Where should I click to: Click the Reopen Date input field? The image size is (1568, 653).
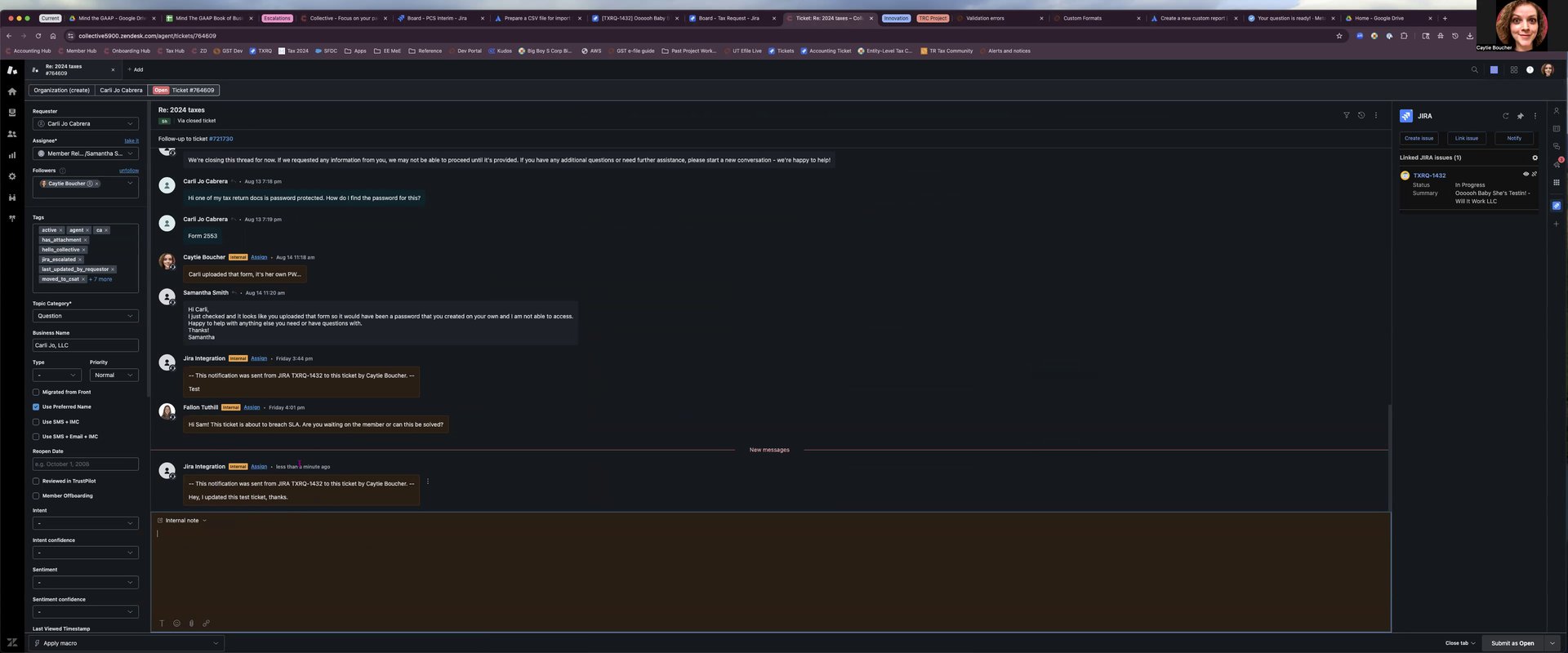pyautogui.click(x=86, y=464)
